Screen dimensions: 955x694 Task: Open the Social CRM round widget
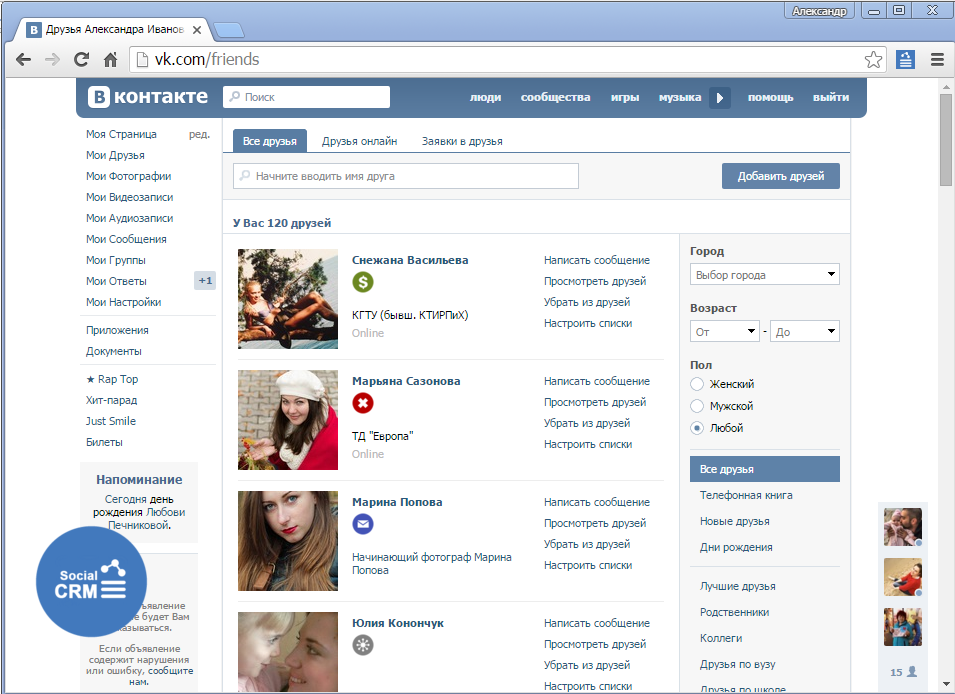point(91,582)
